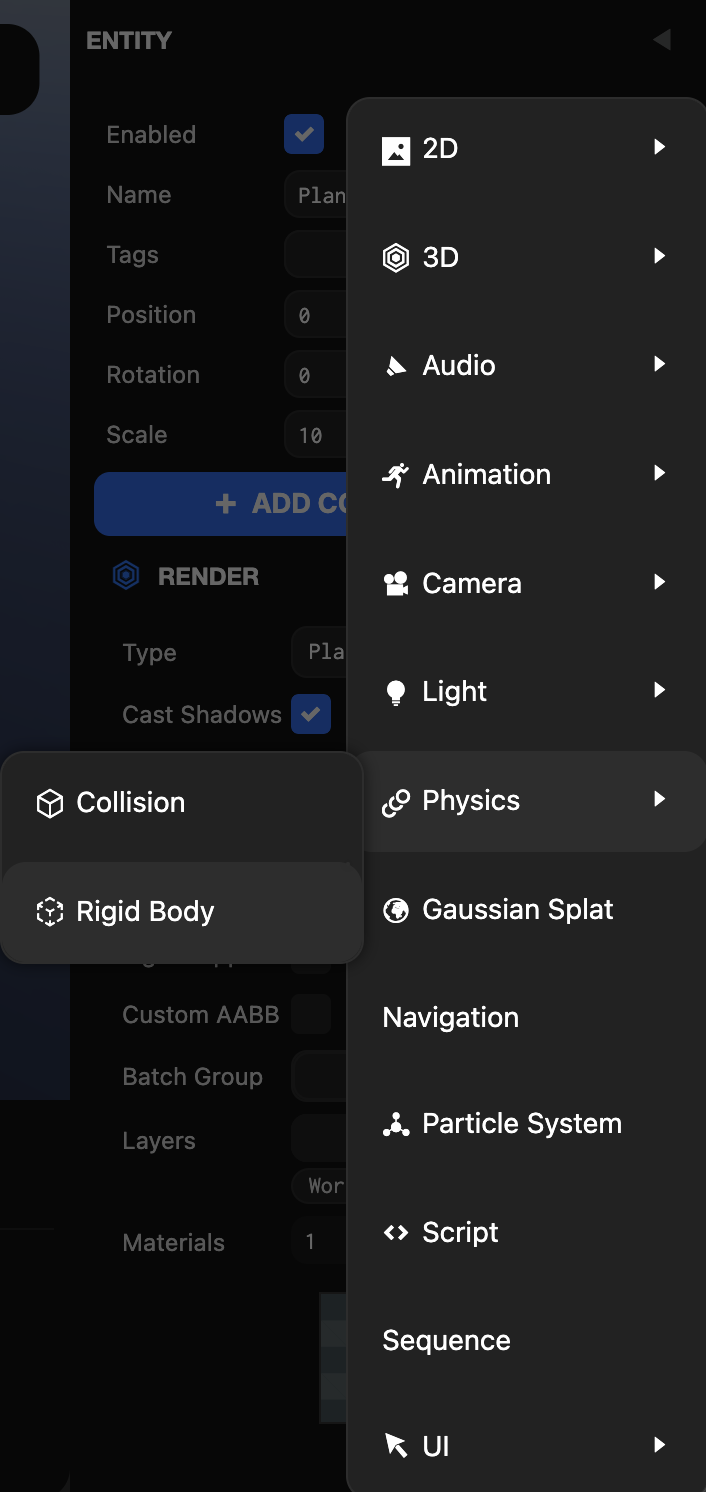Expand the Audio submenu arrow
Viewport: 706px width, 1492px height.
pyautogui.click(x=659, y=365)
